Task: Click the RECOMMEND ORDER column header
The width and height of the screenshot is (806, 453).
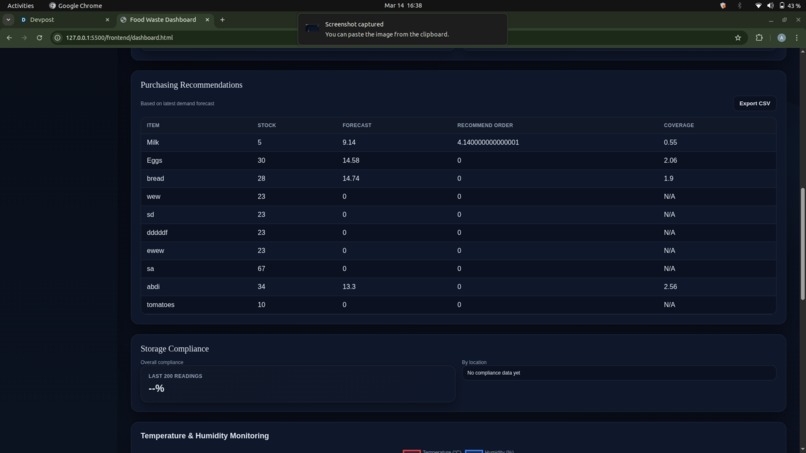Action: pyautogui.click(x=485, y=125)
